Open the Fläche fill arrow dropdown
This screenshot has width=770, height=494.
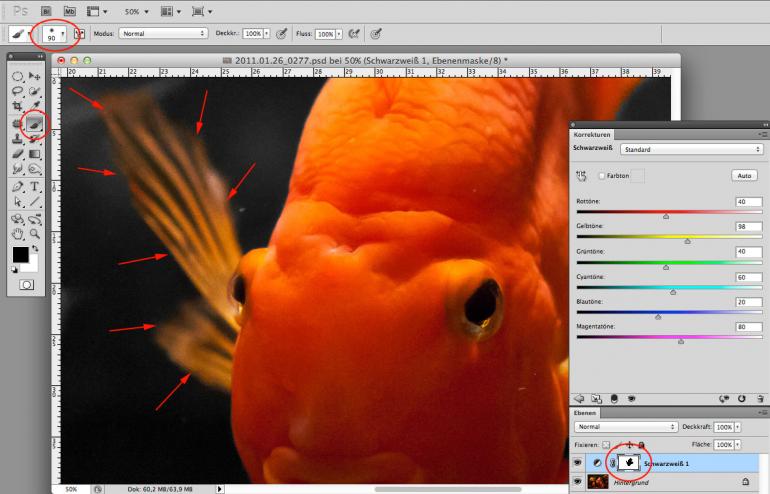[738, 445]
